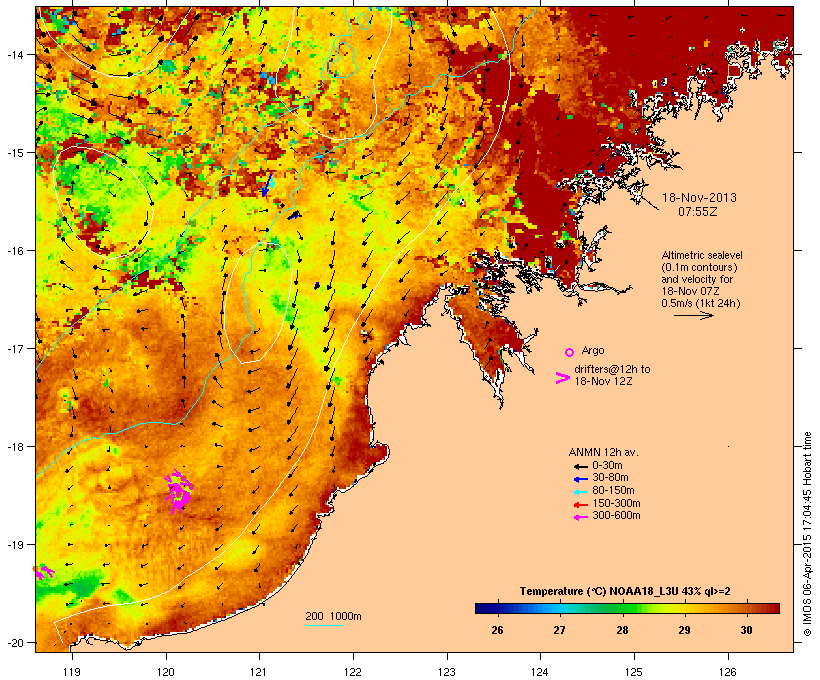Viewport: 820px width, 680px height.
Task: Click the -15 latitude axis label
Action: (x=14, y=153)
